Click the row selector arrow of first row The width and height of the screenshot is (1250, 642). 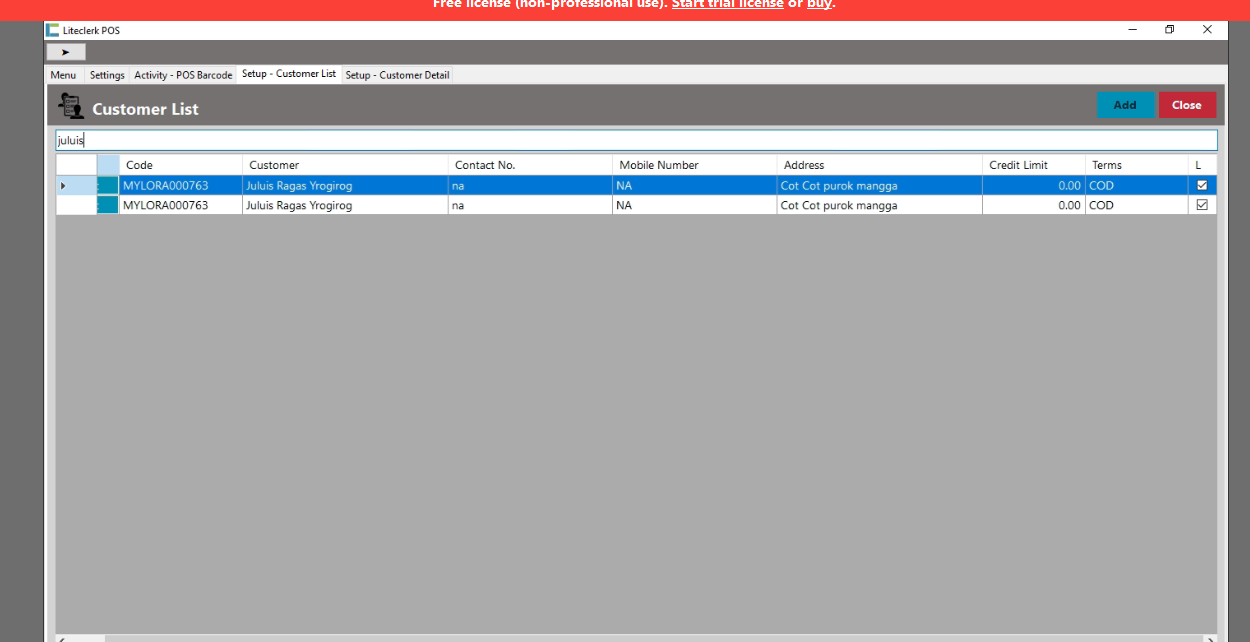(x=63, y=186)
